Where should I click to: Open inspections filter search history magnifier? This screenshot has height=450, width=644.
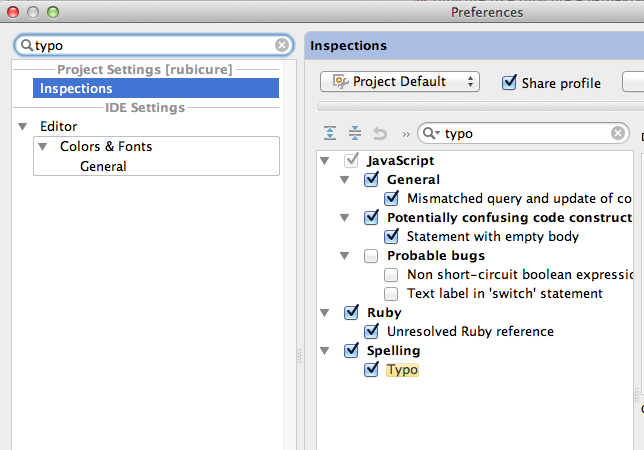(x=431, y=133)
